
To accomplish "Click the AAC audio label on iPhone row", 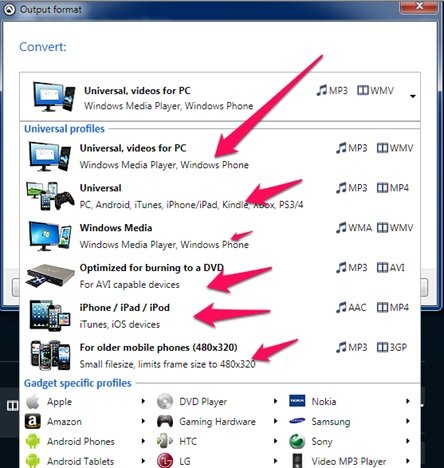I will tap(357, 307).
